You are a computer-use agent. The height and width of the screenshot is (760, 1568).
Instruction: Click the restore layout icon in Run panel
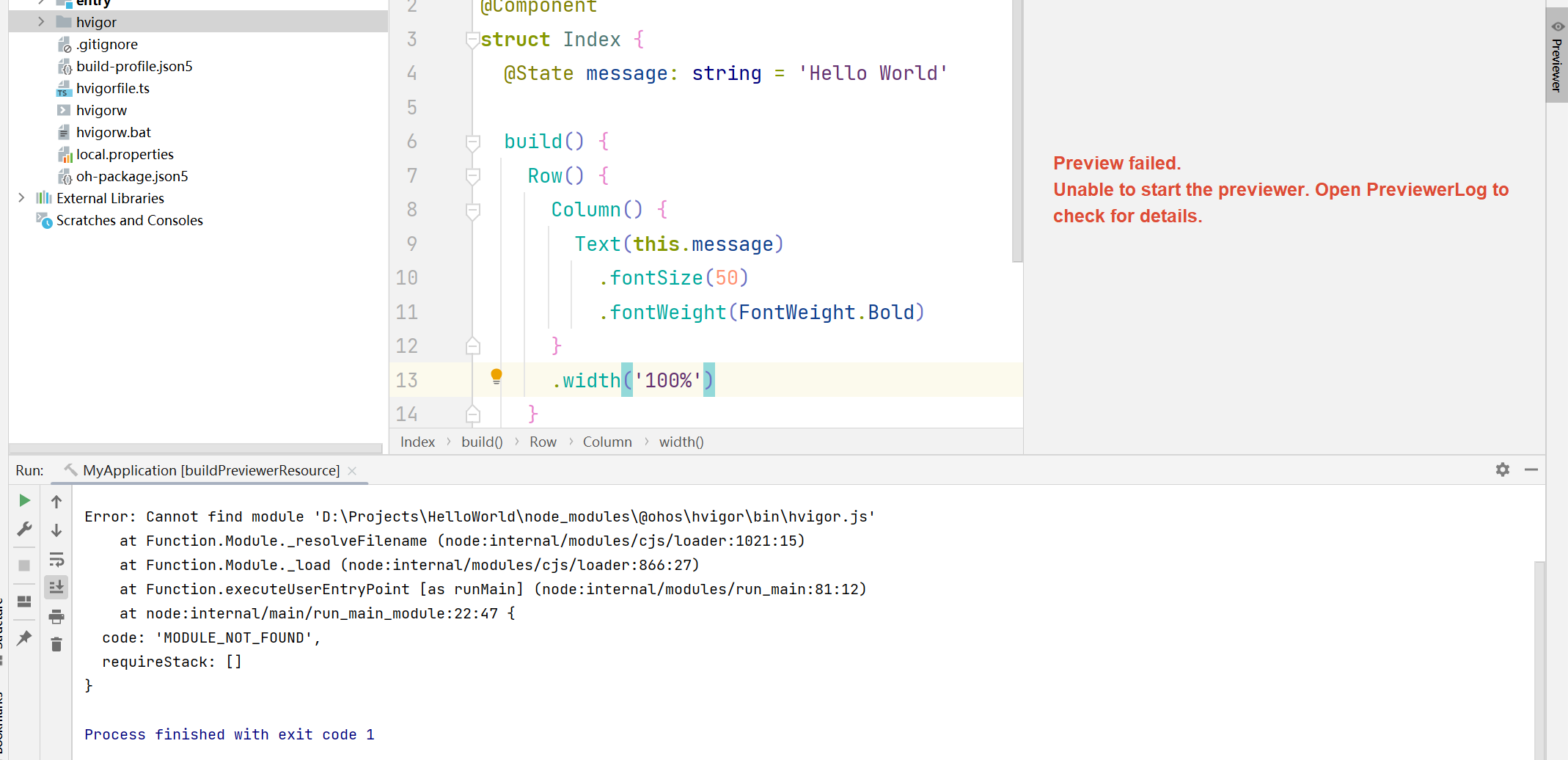coord(24,602)
